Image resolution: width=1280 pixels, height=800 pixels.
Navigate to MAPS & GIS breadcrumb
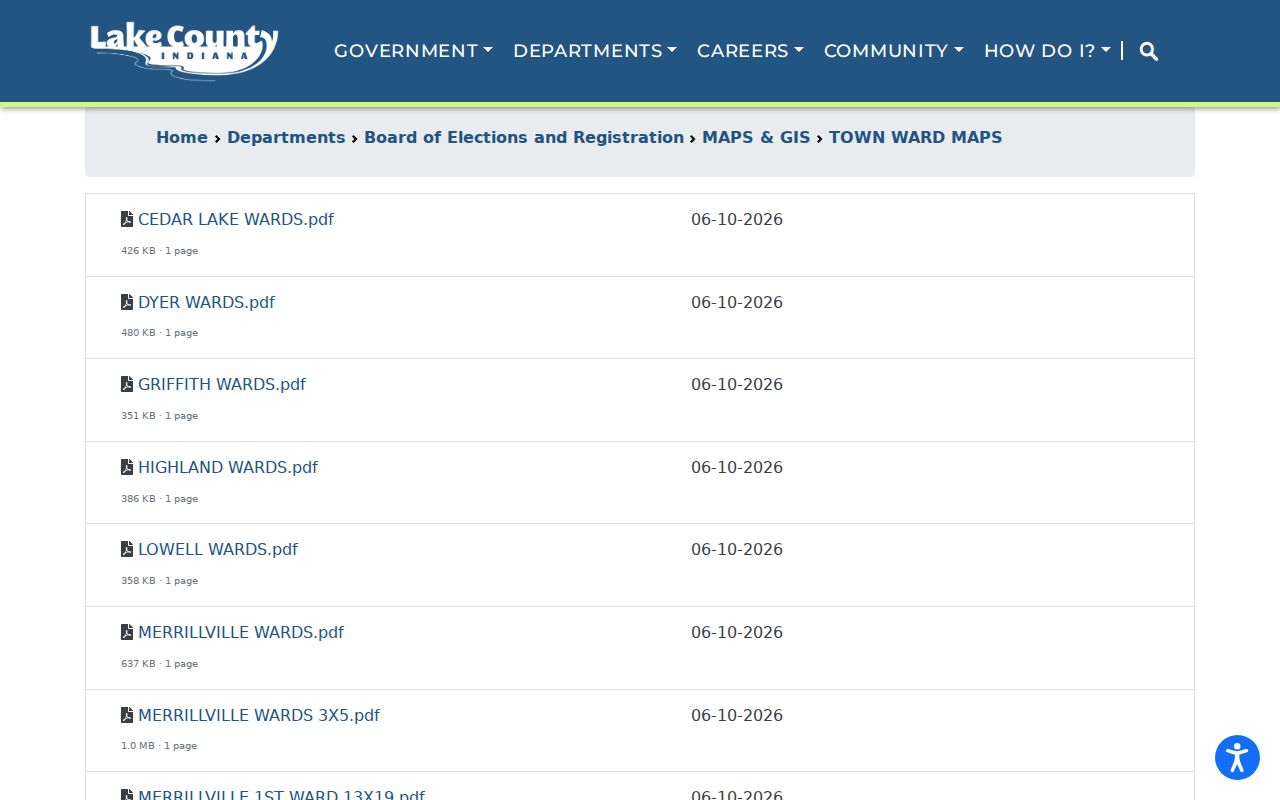756,138
